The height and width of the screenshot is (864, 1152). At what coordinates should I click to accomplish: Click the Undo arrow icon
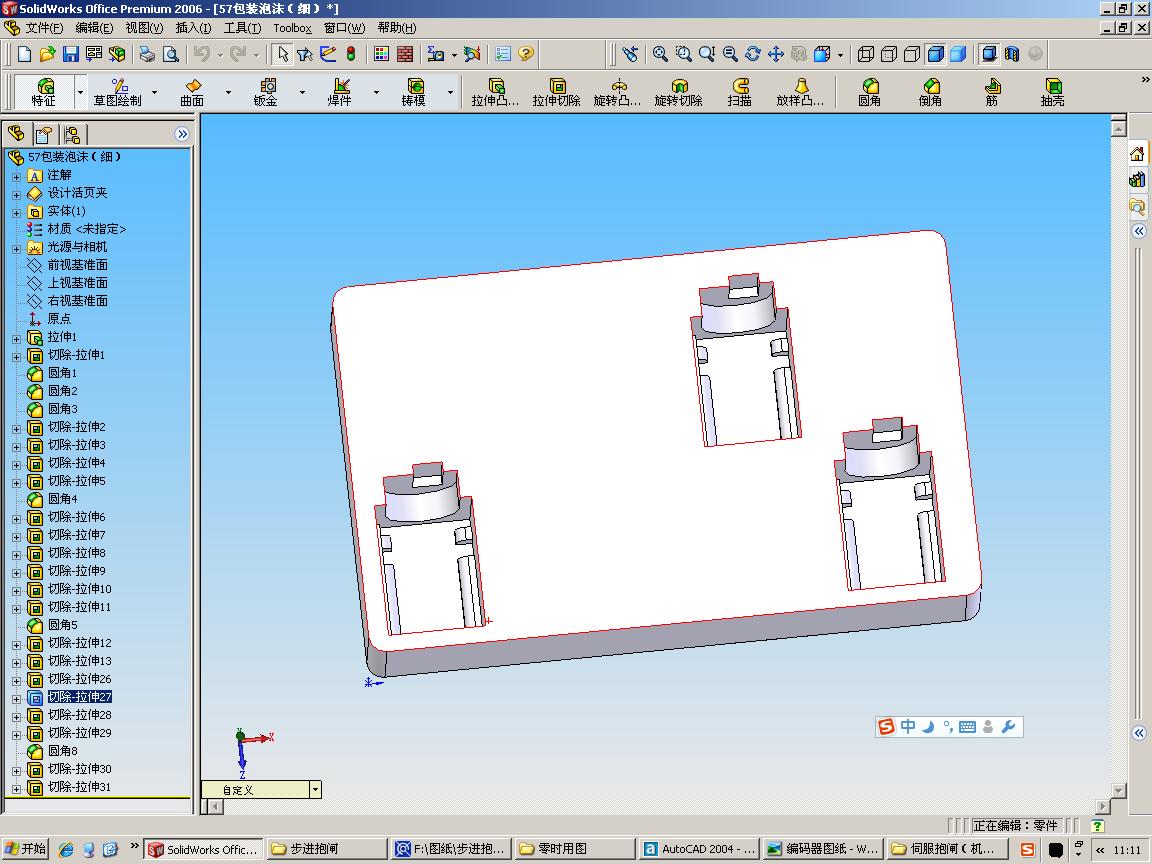[x=202, y=54]
